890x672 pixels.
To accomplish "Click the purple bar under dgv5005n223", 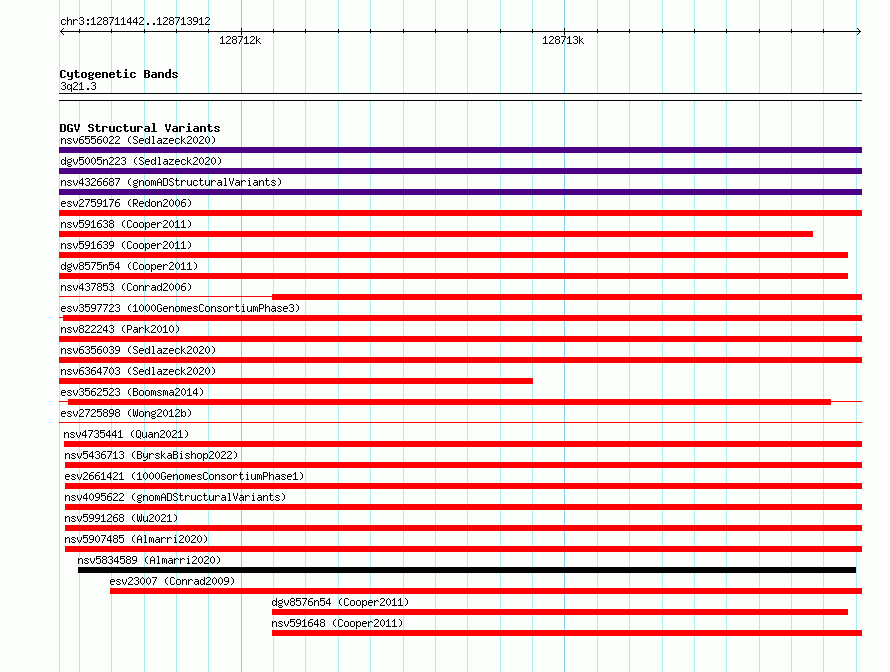I will point(460,171).
